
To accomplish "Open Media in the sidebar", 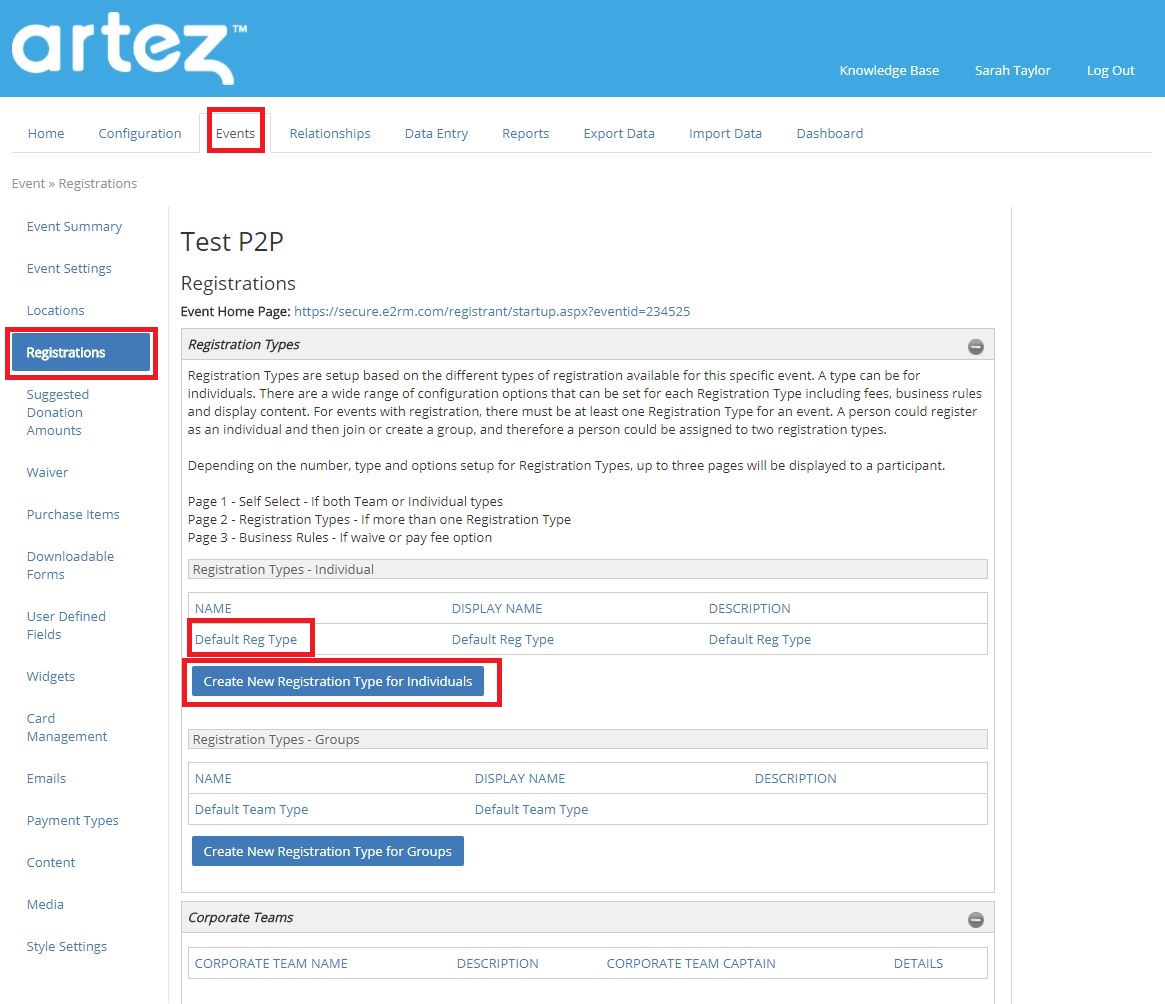I will [45, 904].
